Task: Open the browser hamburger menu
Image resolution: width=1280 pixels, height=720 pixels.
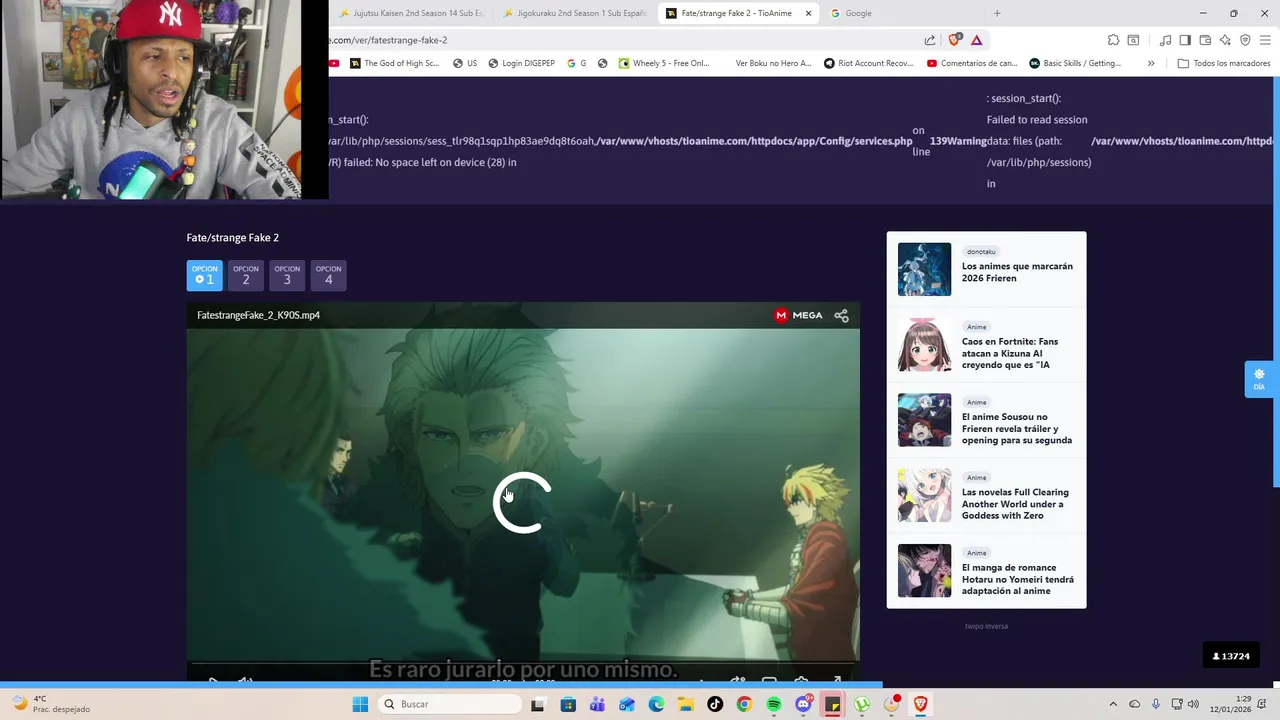Action: point(1265,40)
